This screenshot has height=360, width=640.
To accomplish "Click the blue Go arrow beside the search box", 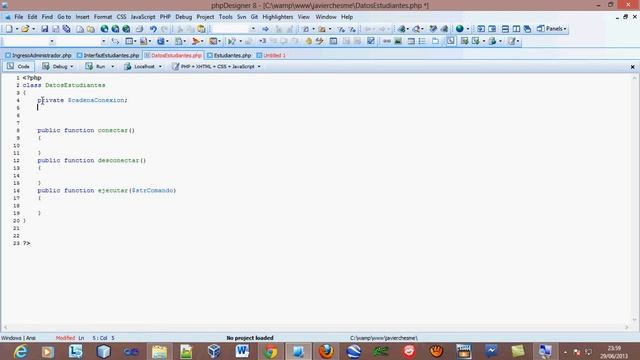I will [x=265, y=29].
